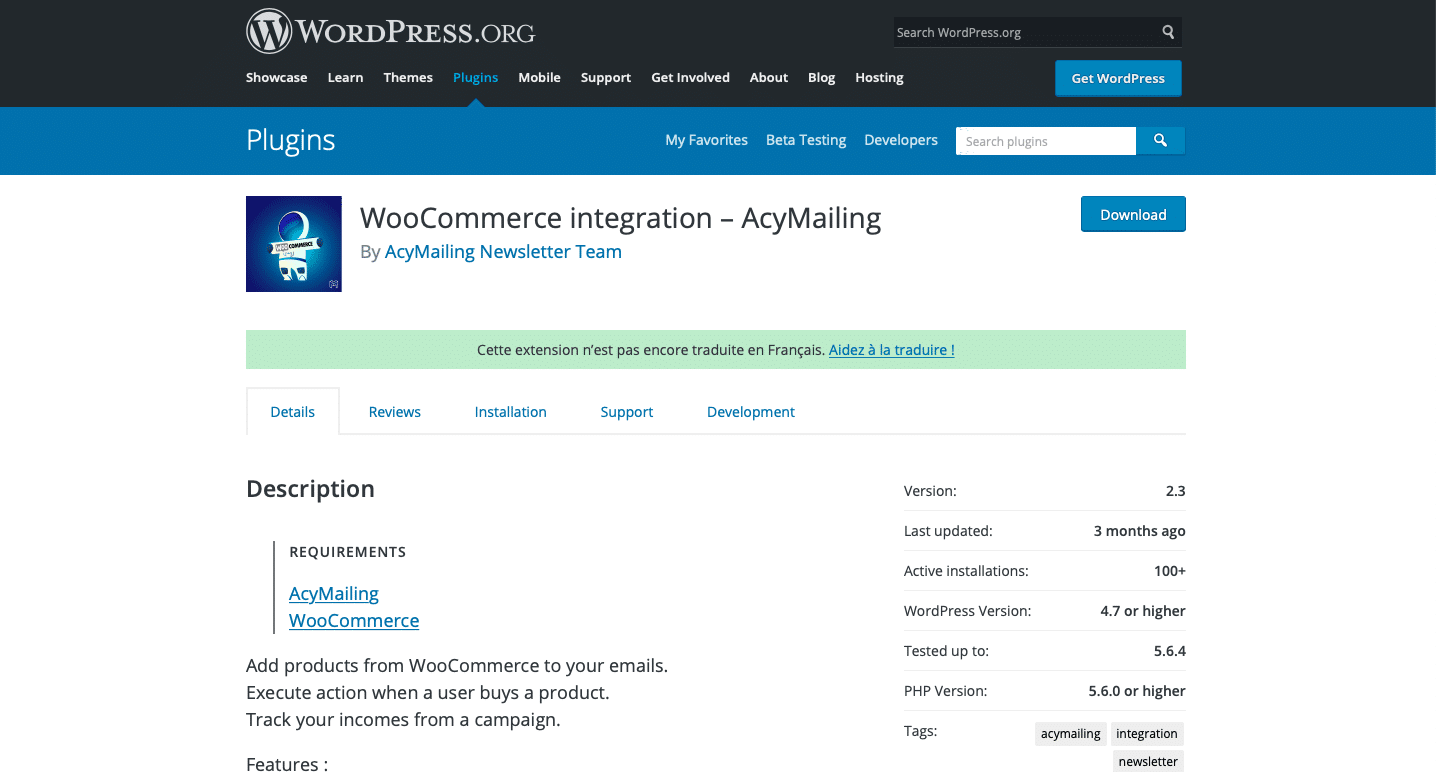Viewport: 1436px width, 772px height.
Task: Click the Get WordPress button
Action: [1118, 78]
